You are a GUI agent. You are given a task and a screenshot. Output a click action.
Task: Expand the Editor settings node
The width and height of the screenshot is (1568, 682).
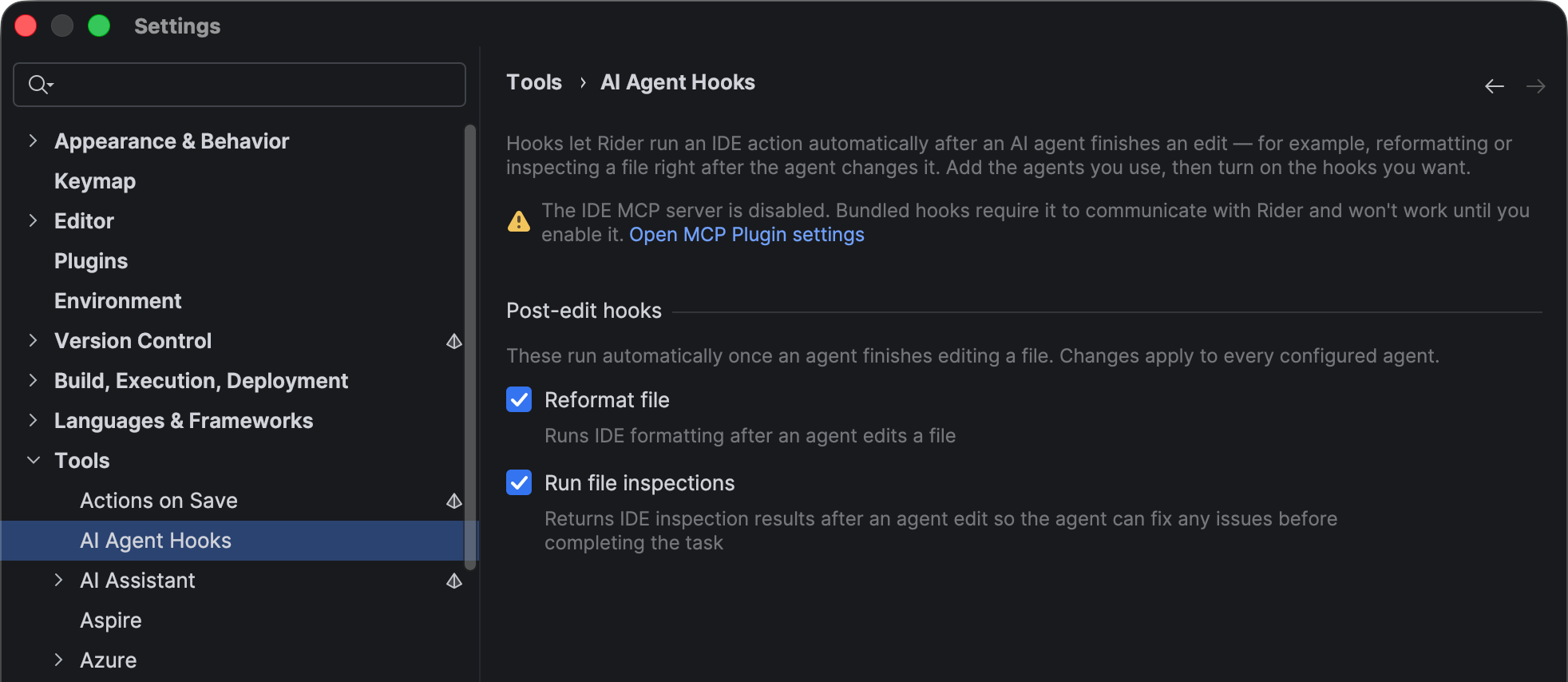click(x=33, y=221)
